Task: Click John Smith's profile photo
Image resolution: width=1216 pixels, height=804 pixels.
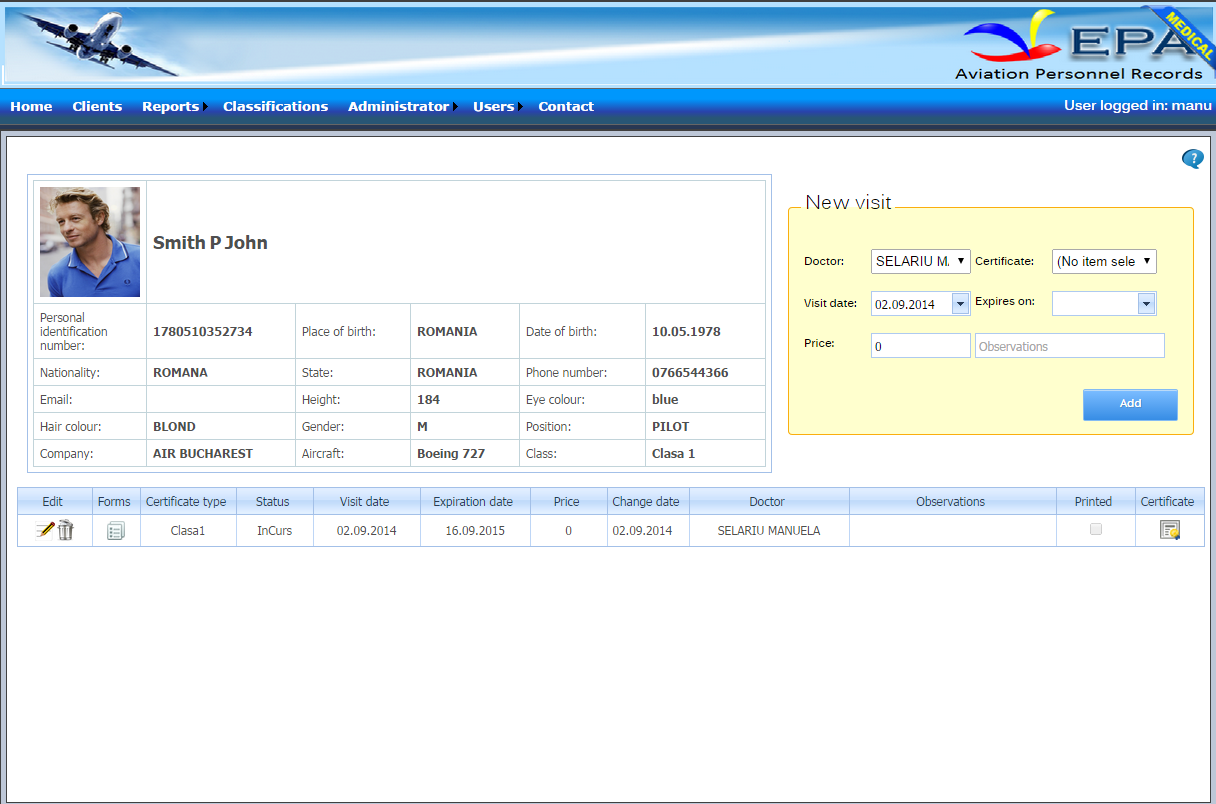Action: click(90, 242)
